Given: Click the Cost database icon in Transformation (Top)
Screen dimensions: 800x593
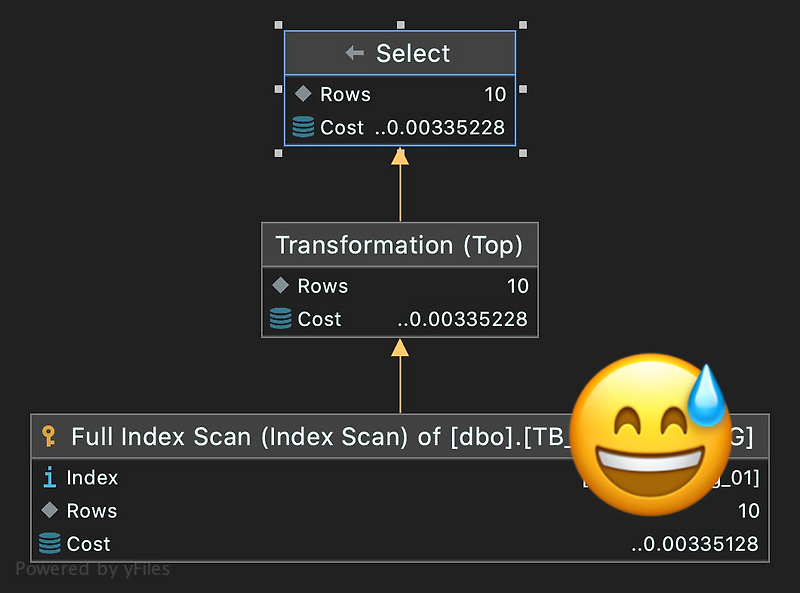Looking at the screenshot, I should tap(279, 319).
